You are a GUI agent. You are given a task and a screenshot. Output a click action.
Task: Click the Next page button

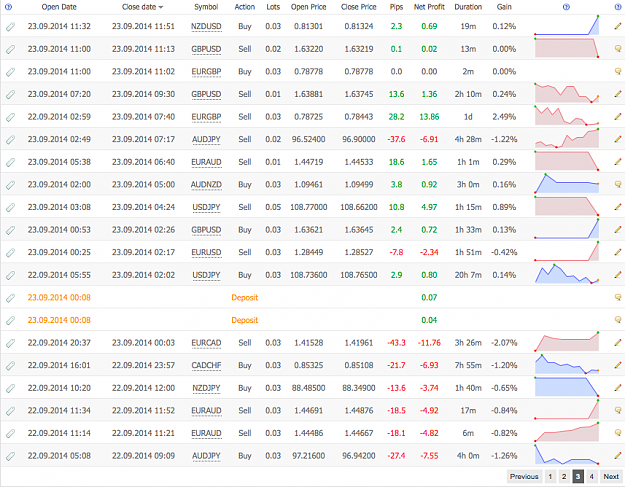click(x=611, y=476)
